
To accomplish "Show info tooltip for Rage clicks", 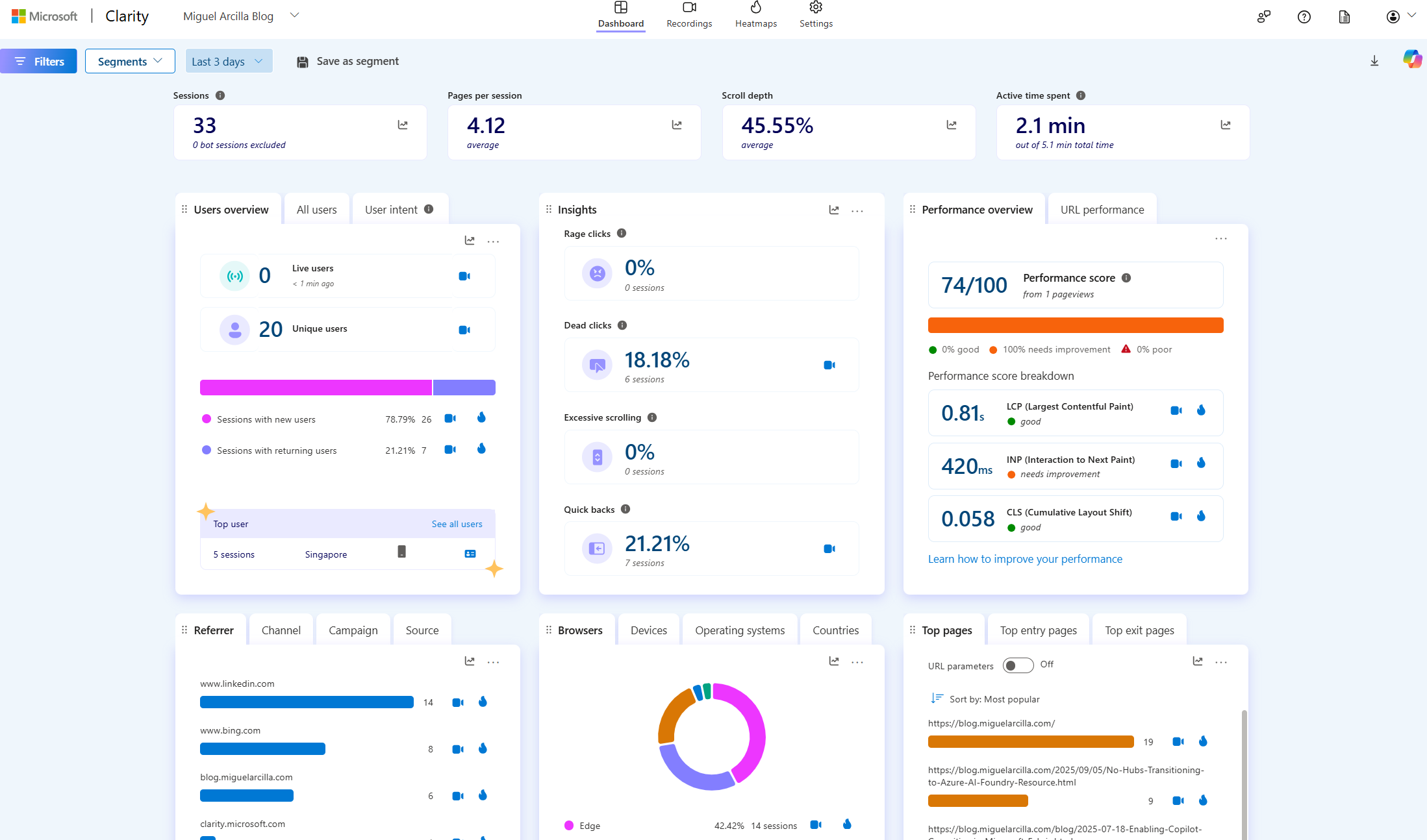I will click(622, 233).
